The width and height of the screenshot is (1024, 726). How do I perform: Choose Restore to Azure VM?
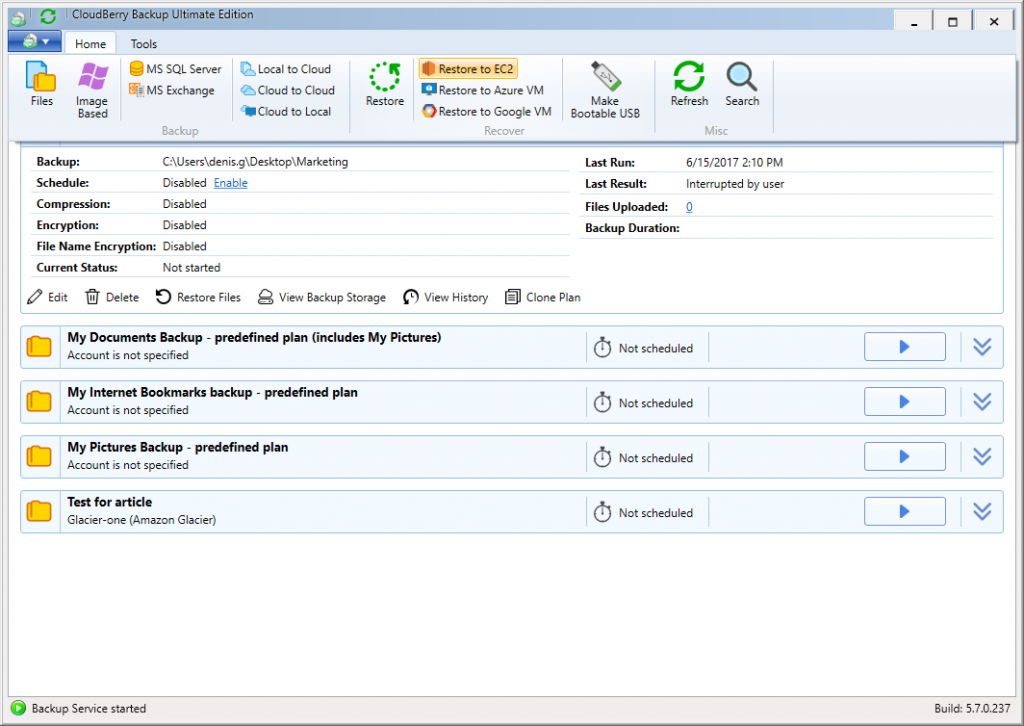pyautogui.click(x=487, y=90)
